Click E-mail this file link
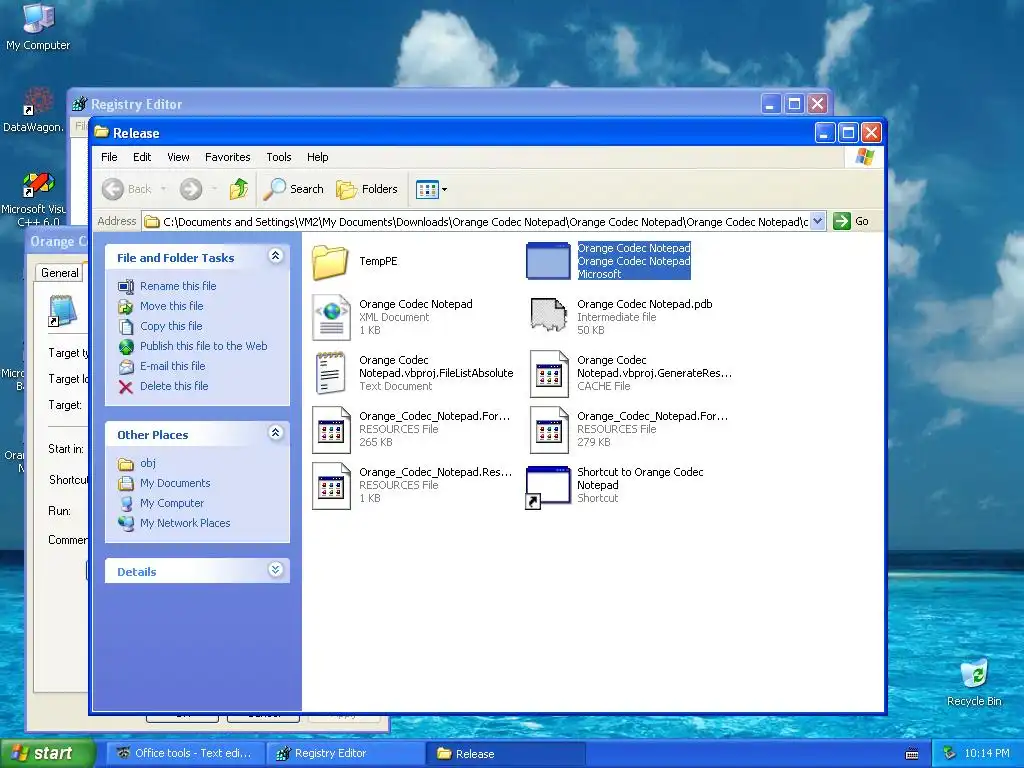1024x768 pixels. tap(172, 366)
